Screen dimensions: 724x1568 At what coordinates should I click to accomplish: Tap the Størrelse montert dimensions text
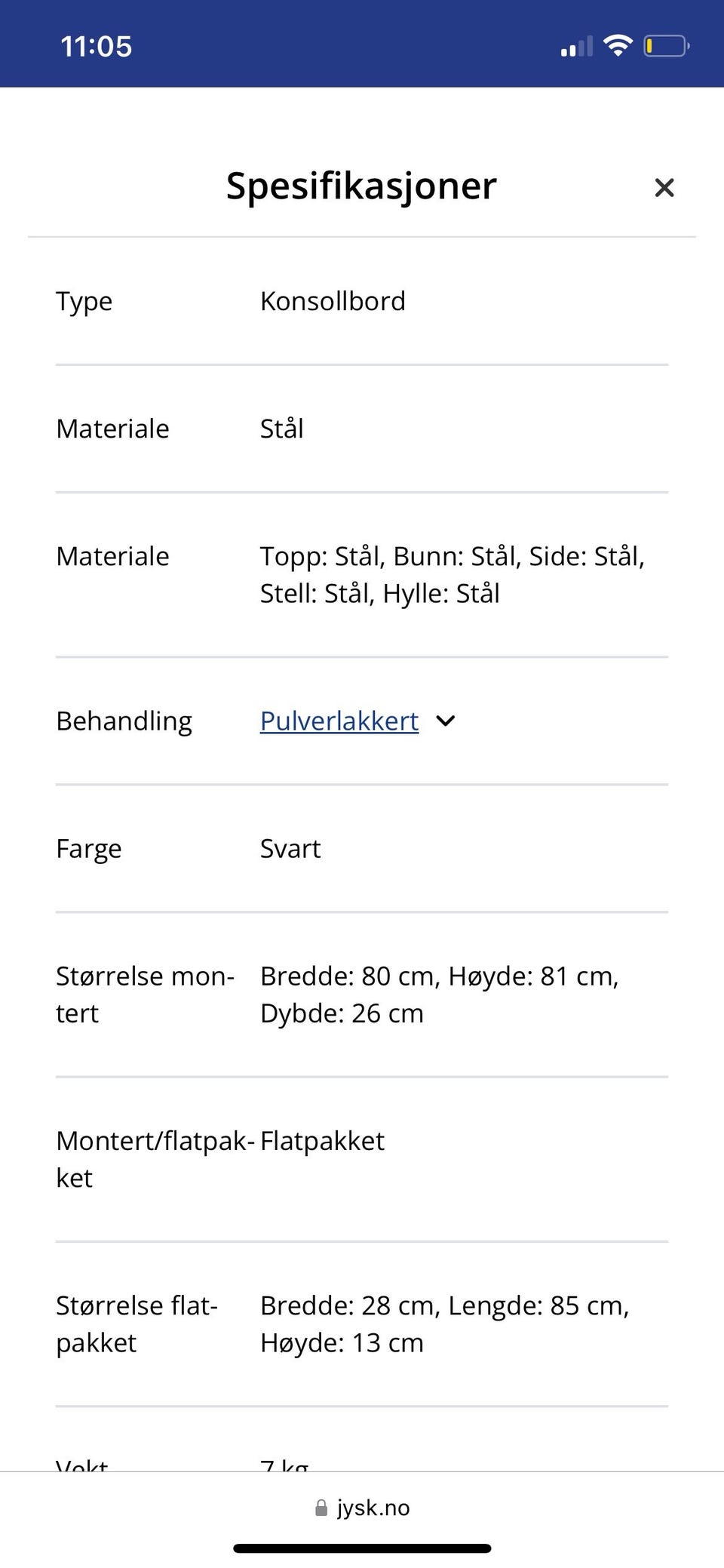[439, 994]
